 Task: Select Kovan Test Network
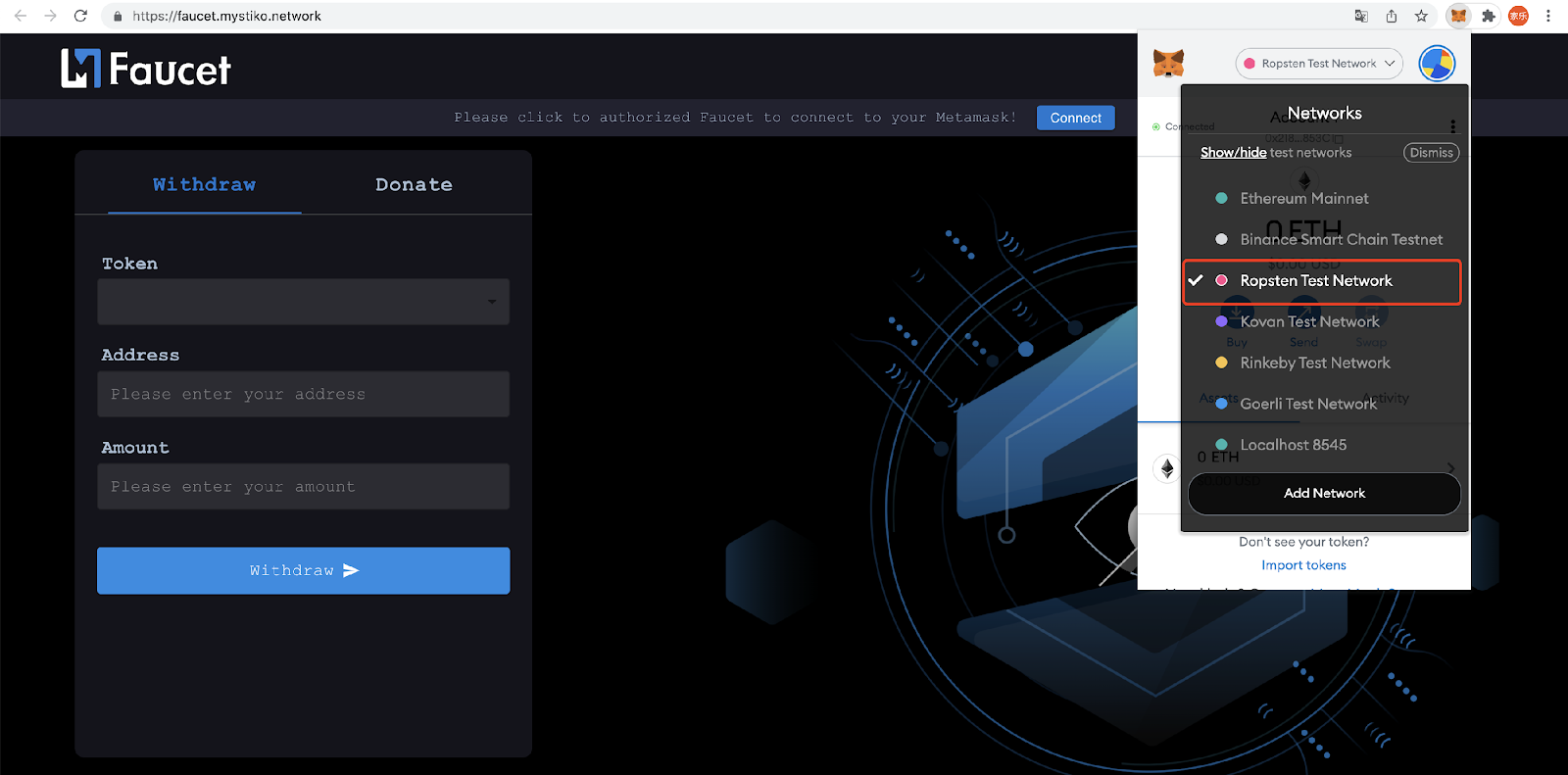click(1324, 321)
